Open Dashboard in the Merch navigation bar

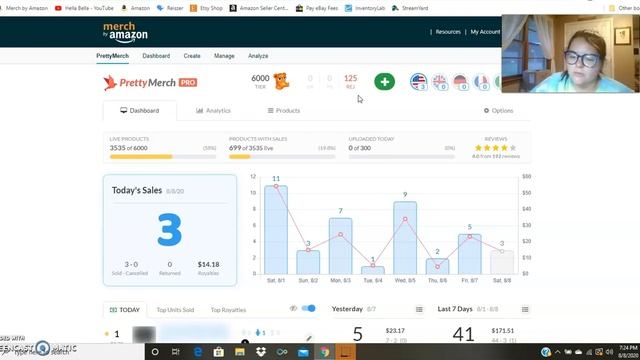156,56
